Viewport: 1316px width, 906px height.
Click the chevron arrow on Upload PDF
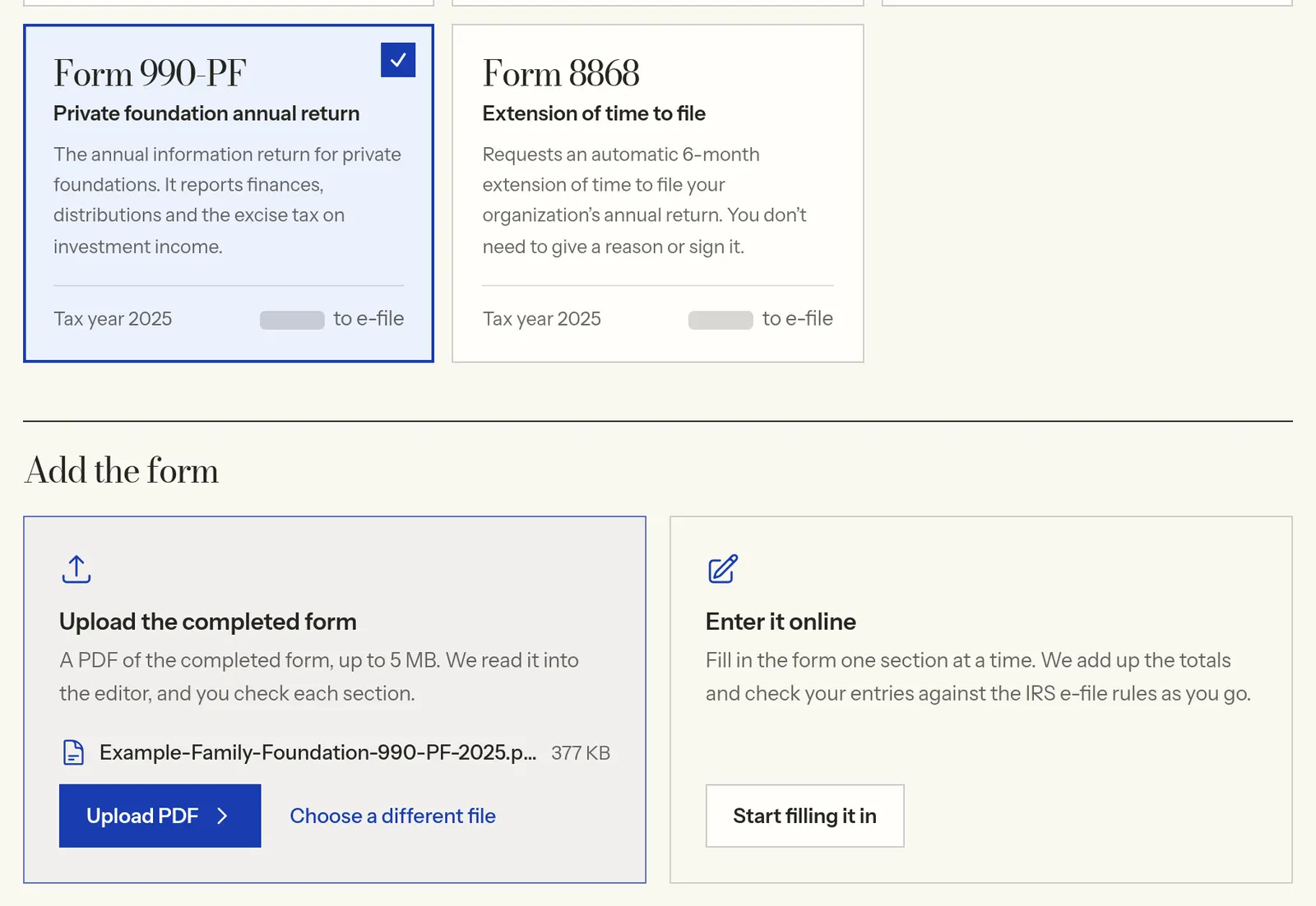(222, 816)
